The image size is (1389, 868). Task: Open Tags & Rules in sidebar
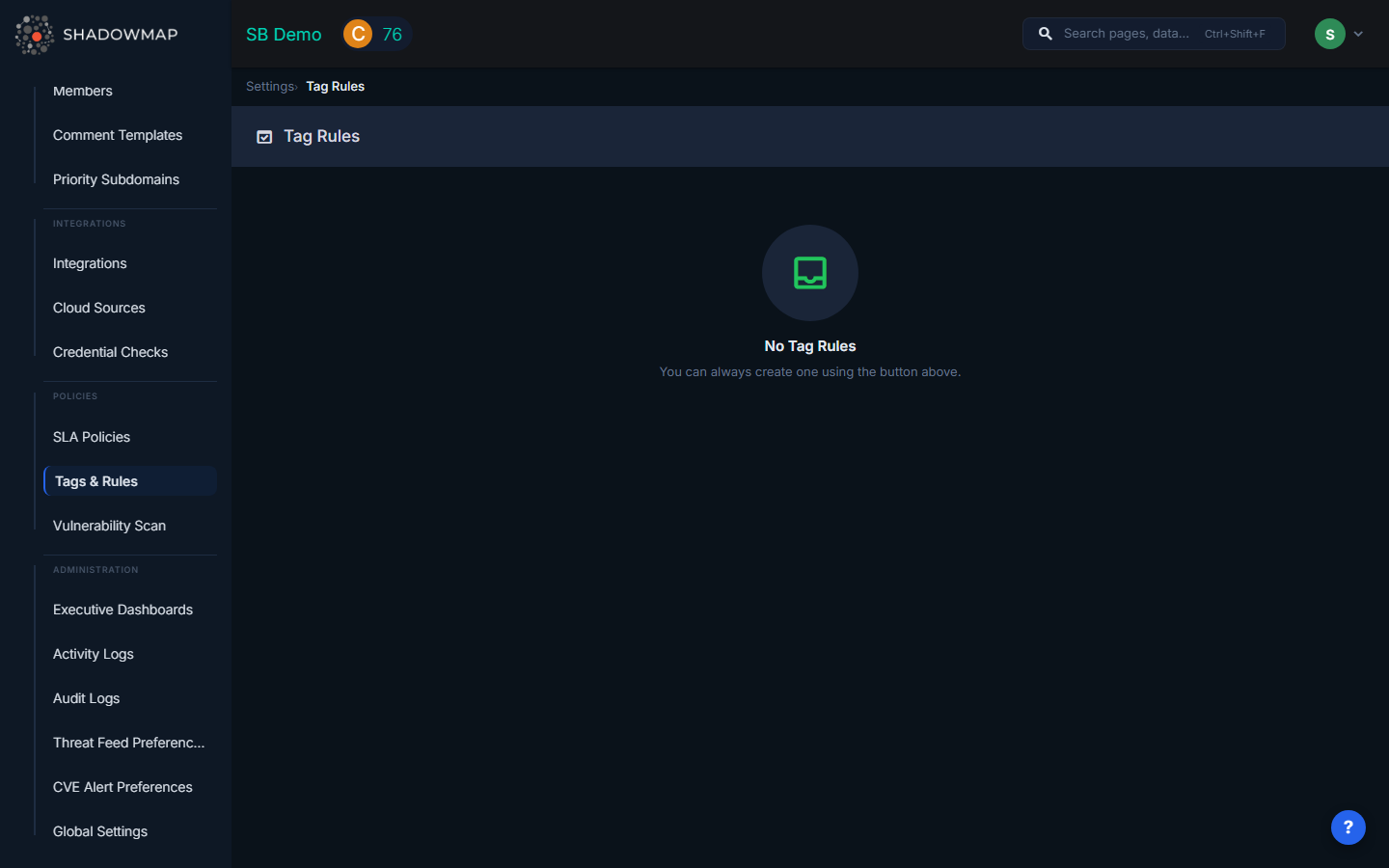click(x=96, y=481)
